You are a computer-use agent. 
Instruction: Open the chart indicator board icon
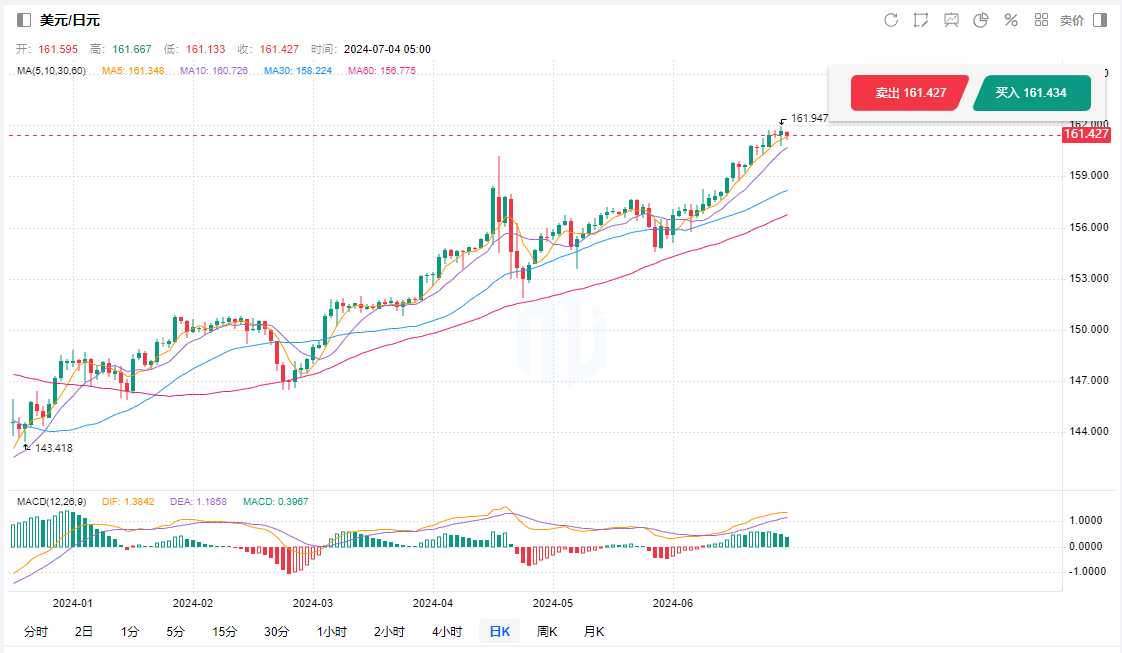(951, 20)
